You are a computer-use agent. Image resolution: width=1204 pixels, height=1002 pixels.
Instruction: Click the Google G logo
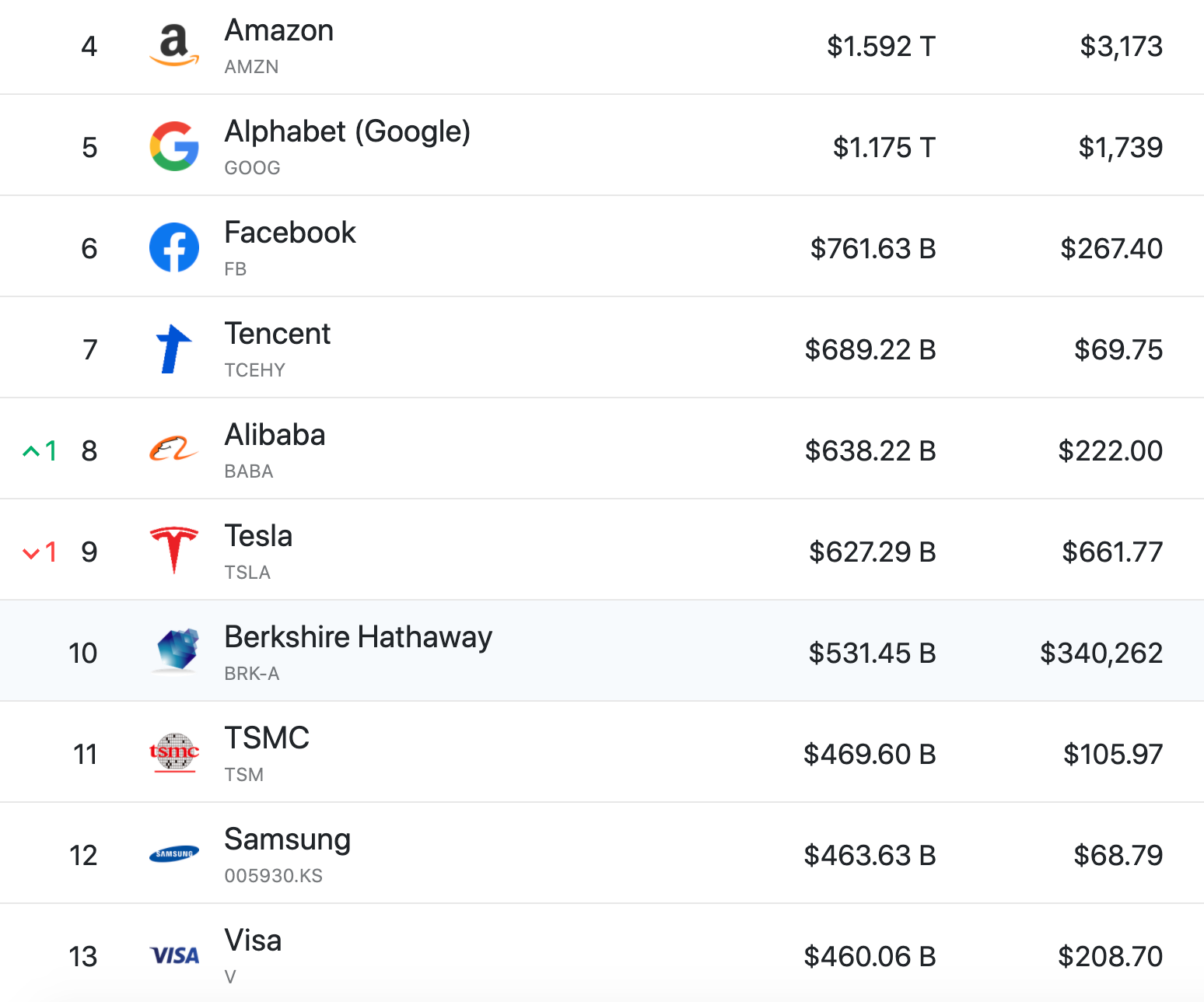click(174, 146)
